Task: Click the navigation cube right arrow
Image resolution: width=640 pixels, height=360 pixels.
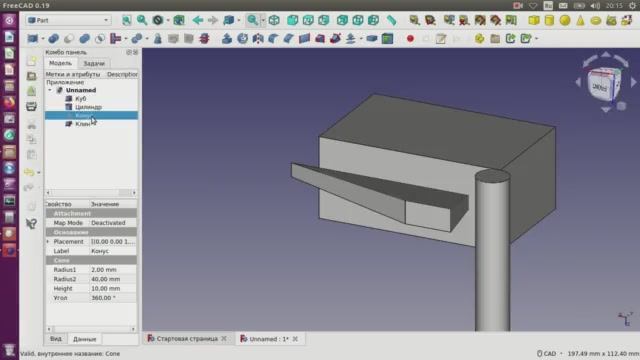Action: [x=633, y=82]
